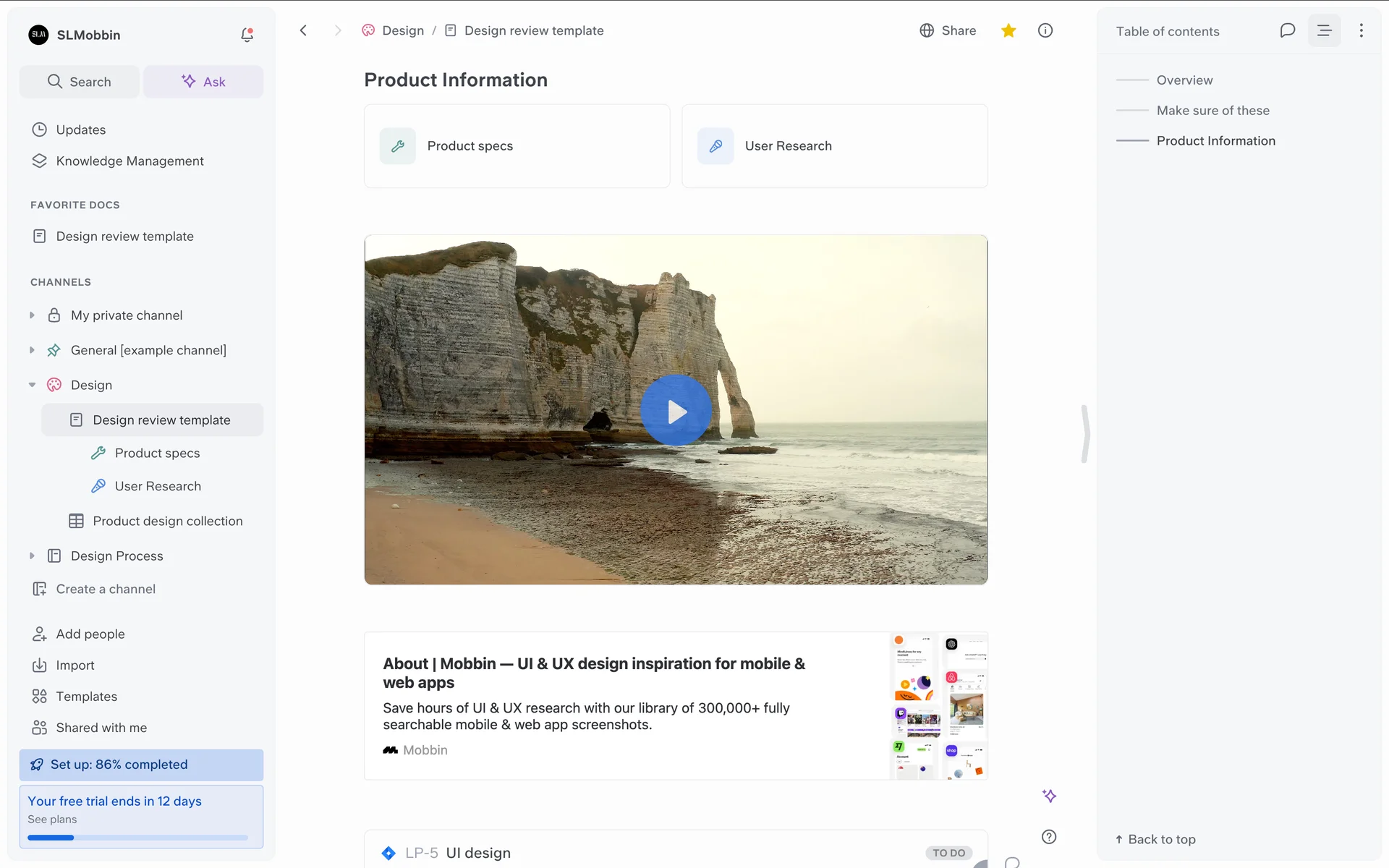Open the notifications bell icon
Screen dimensions: 1389x868
tap(247, 35)
